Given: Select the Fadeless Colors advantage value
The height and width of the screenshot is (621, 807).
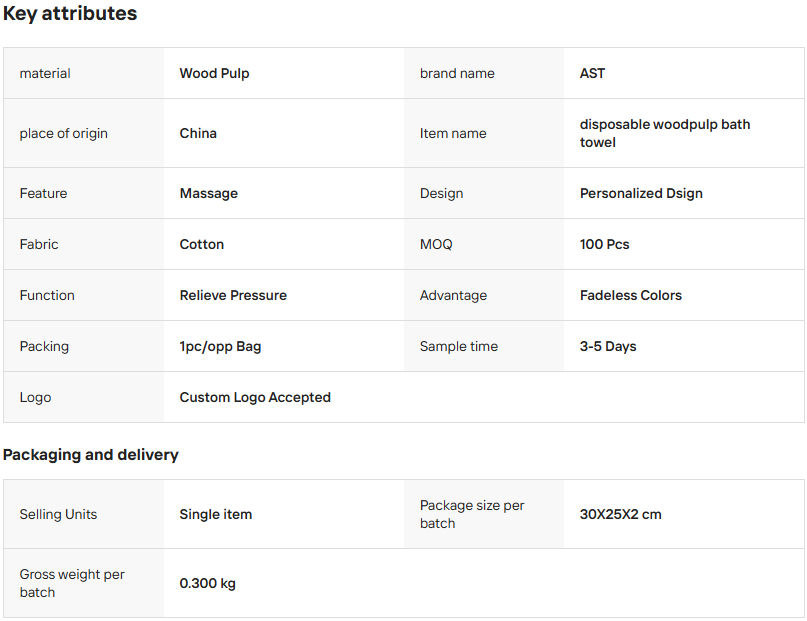Looking at the screenshot, I should (630, 295).
